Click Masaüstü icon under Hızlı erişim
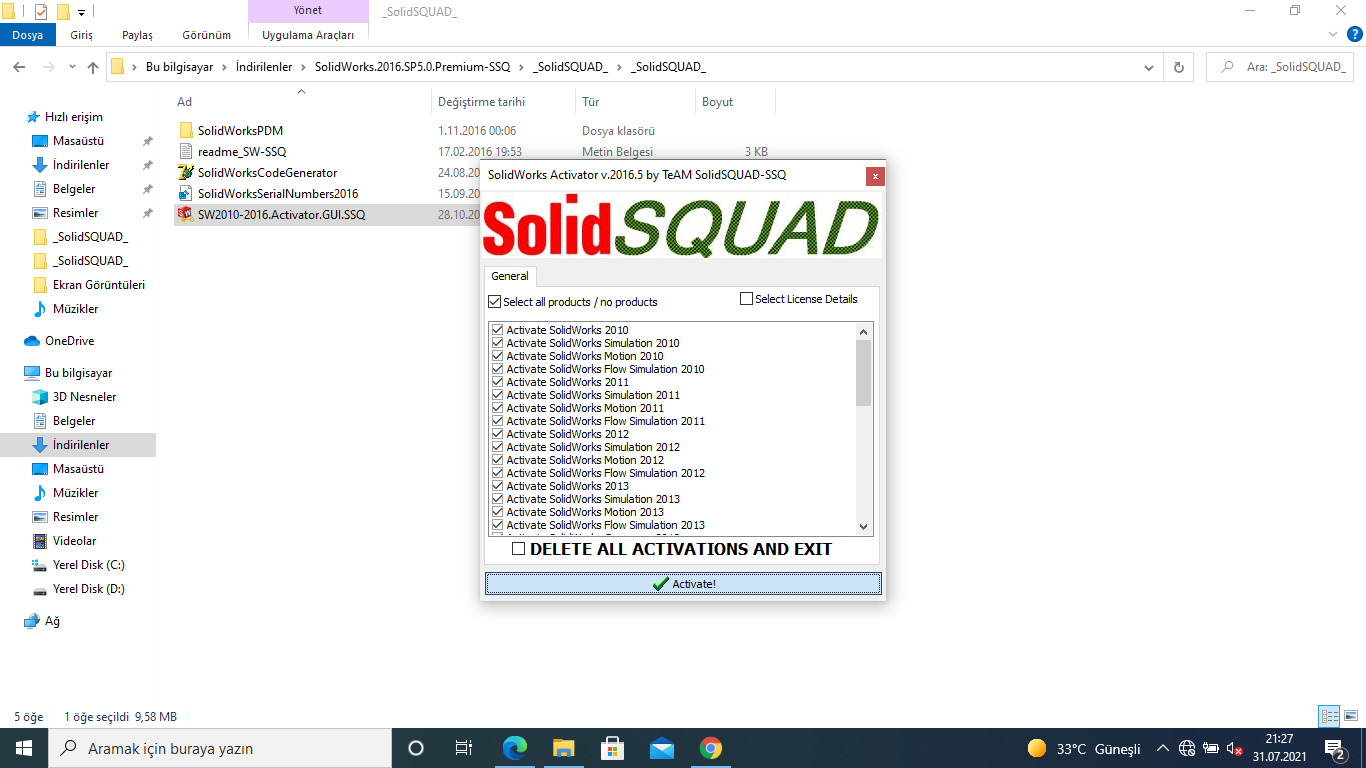 (x=40, y=141)
